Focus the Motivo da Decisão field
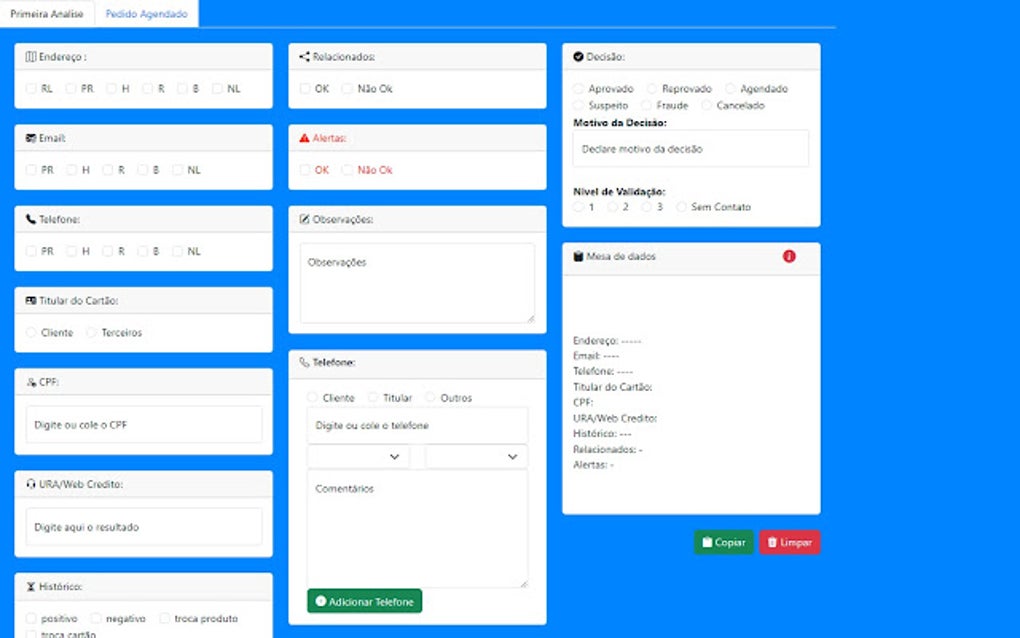 (x=691, y=149)
